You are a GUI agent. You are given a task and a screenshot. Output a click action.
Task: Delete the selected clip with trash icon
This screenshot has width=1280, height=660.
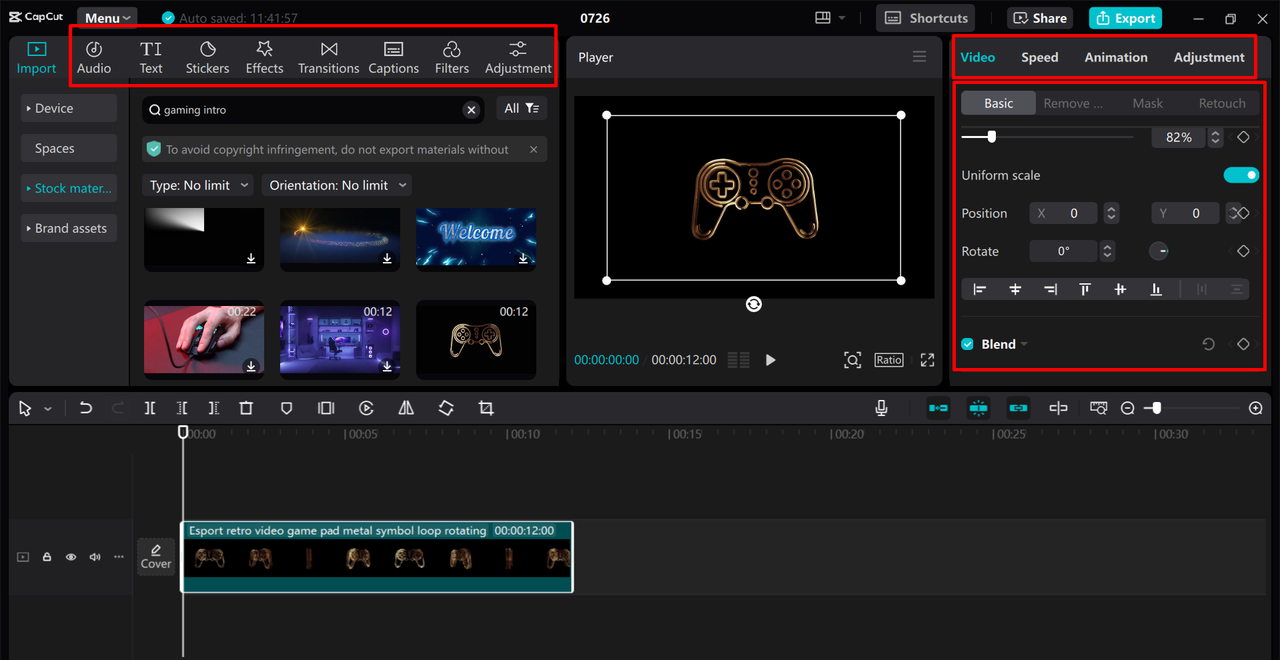[x=246, y=408]
